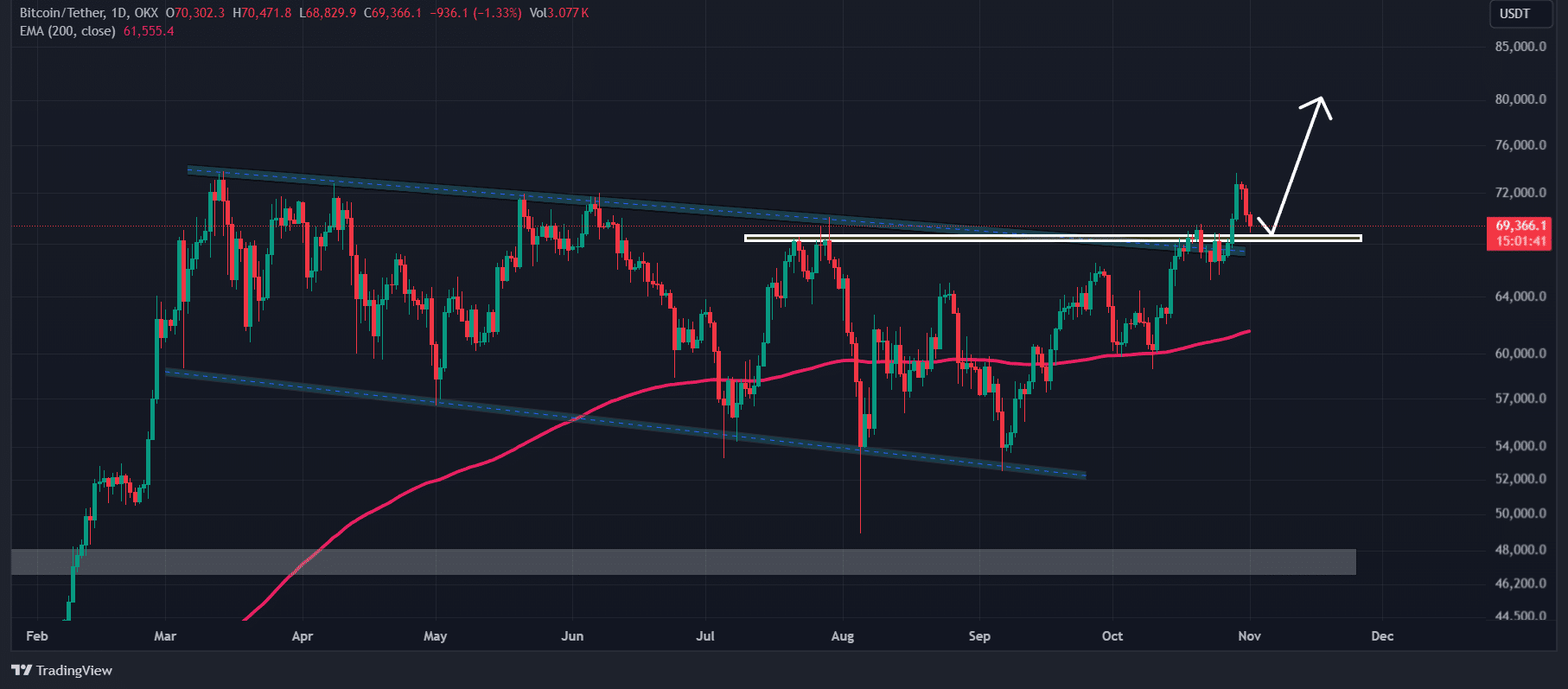The height and width of the screenshot is (689, 1568).
Task: Click the 54,000.0 price axis label
Action: (1520, 446)
